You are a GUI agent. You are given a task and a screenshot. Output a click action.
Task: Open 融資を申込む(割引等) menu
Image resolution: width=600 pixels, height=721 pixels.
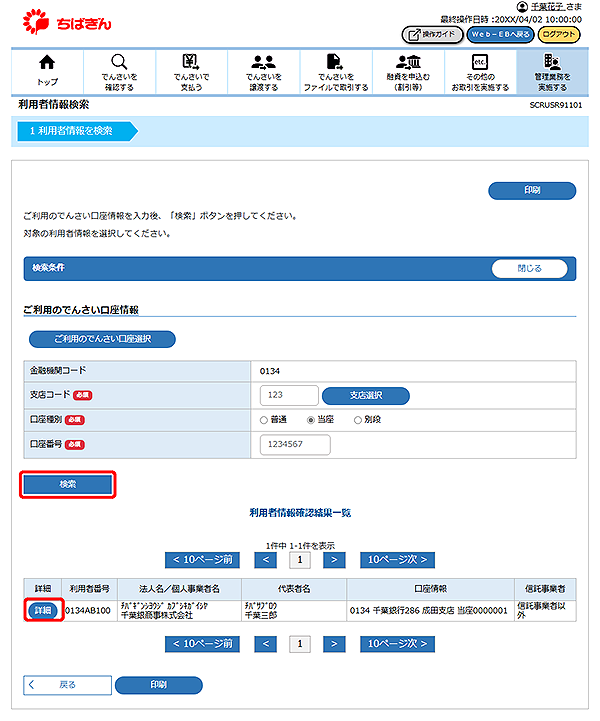pyautogui.click(x=408, y=71)
